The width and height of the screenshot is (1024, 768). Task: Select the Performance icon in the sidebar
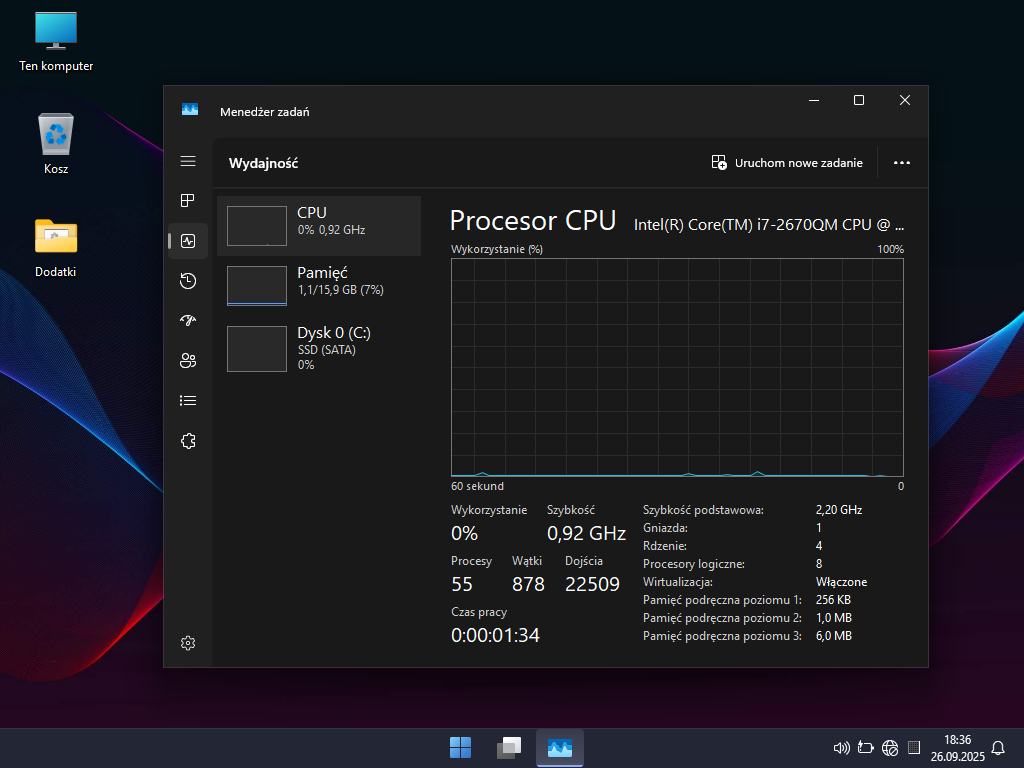coord(188,241)
